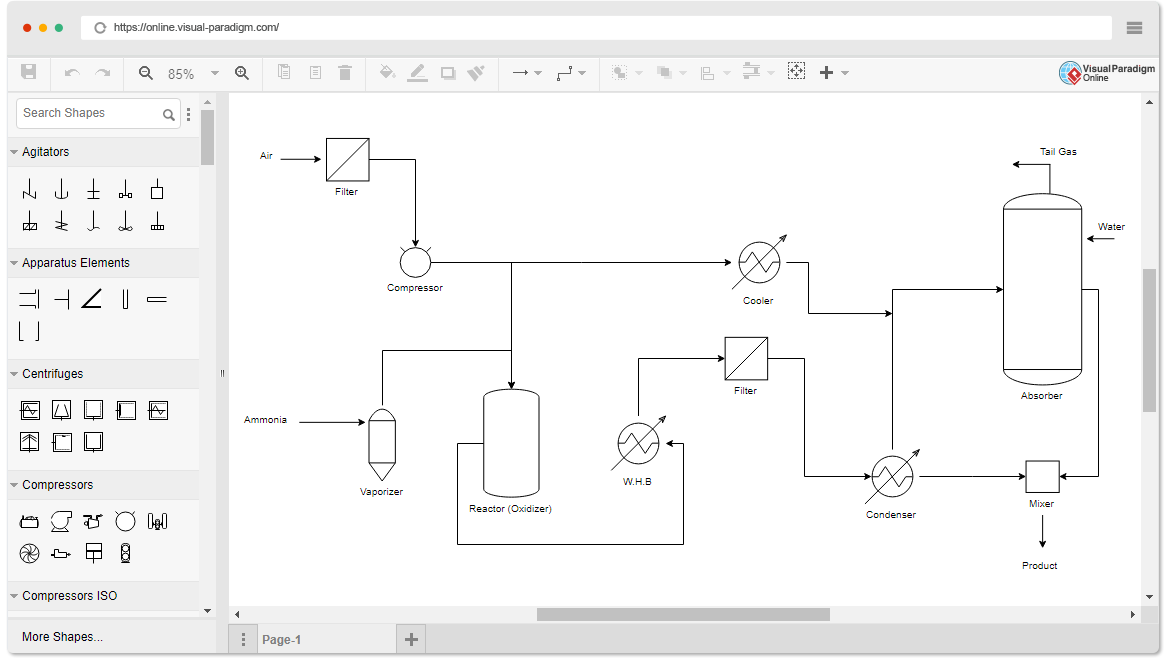This screenshot has height=665, width=1170.
Task: Click the Paste icon in toolbar
Action: pyautogui.click(x=316, y=72)
